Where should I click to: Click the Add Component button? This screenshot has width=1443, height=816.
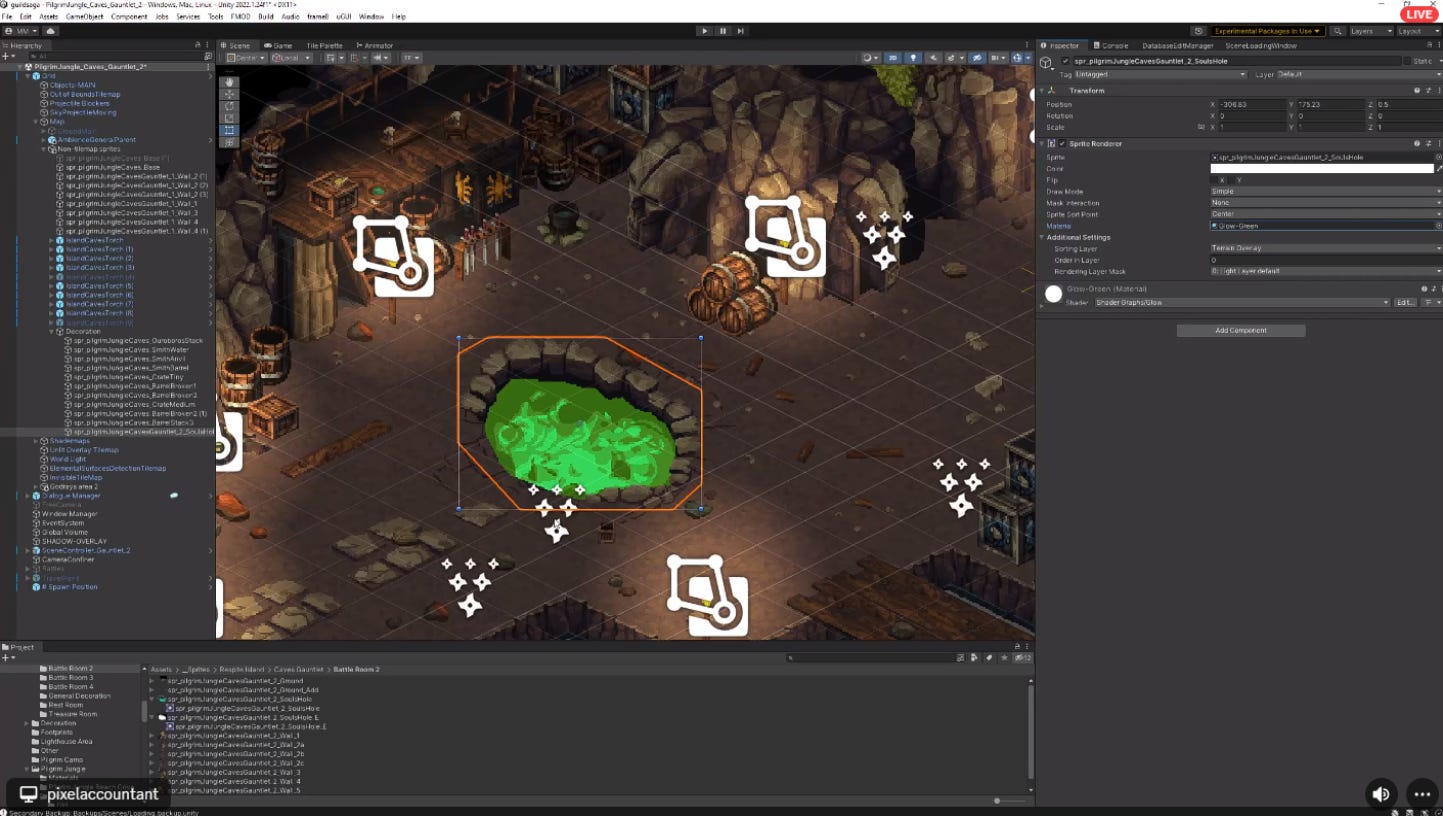(x=1241, y=330)
